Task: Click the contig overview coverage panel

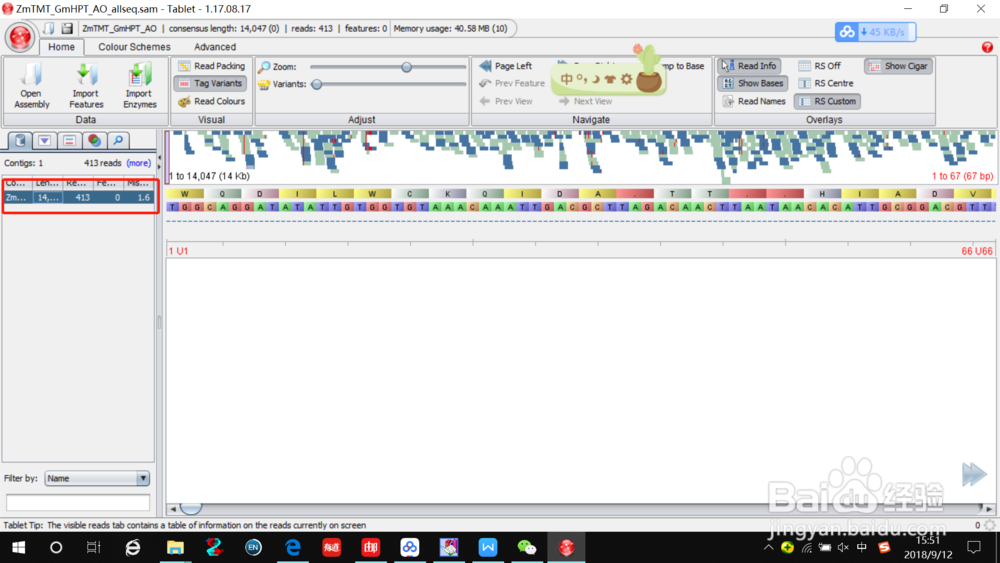Action: [x=581, y=157]
